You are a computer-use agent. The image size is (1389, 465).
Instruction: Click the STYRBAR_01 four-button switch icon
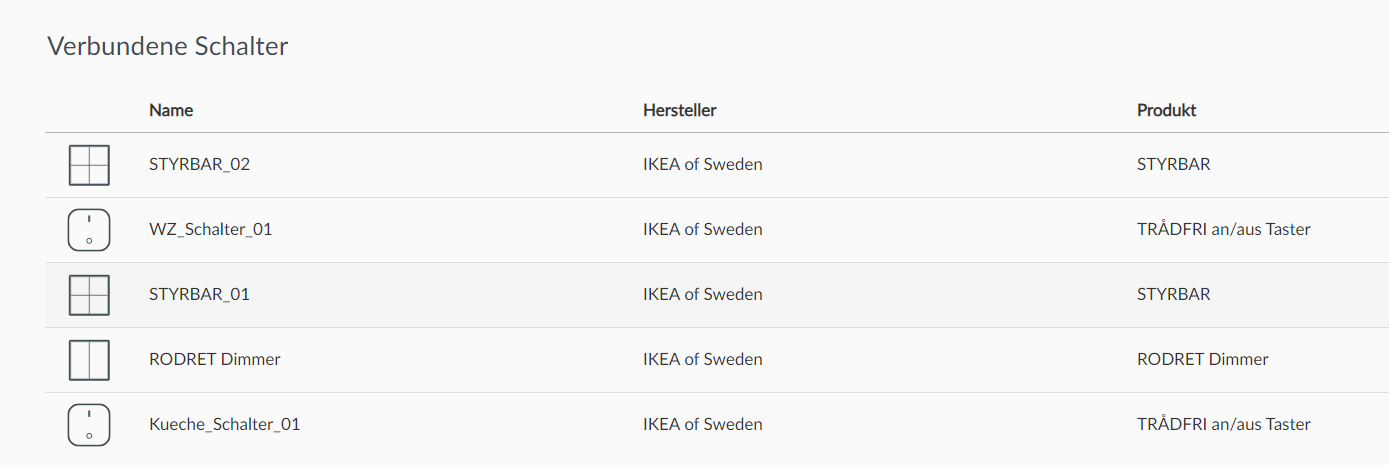pos(88,295)
